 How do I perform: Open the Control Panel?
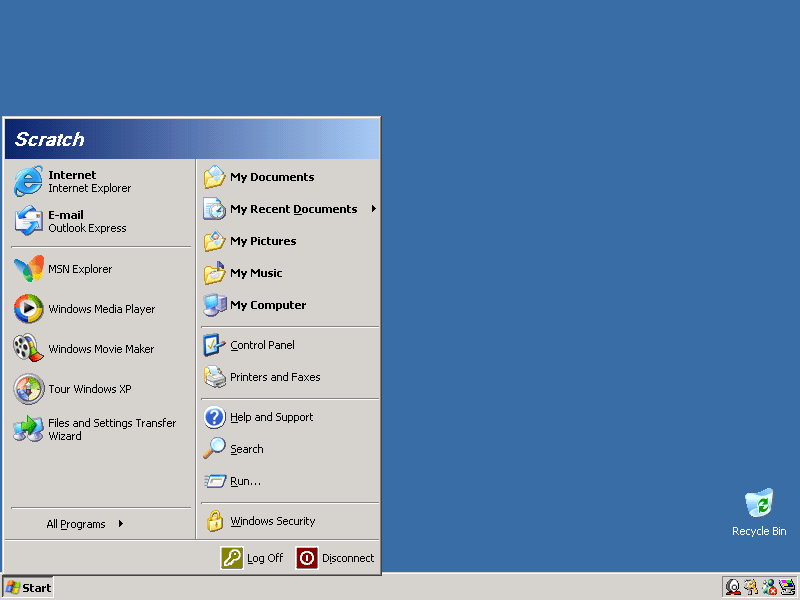(261, 345)
